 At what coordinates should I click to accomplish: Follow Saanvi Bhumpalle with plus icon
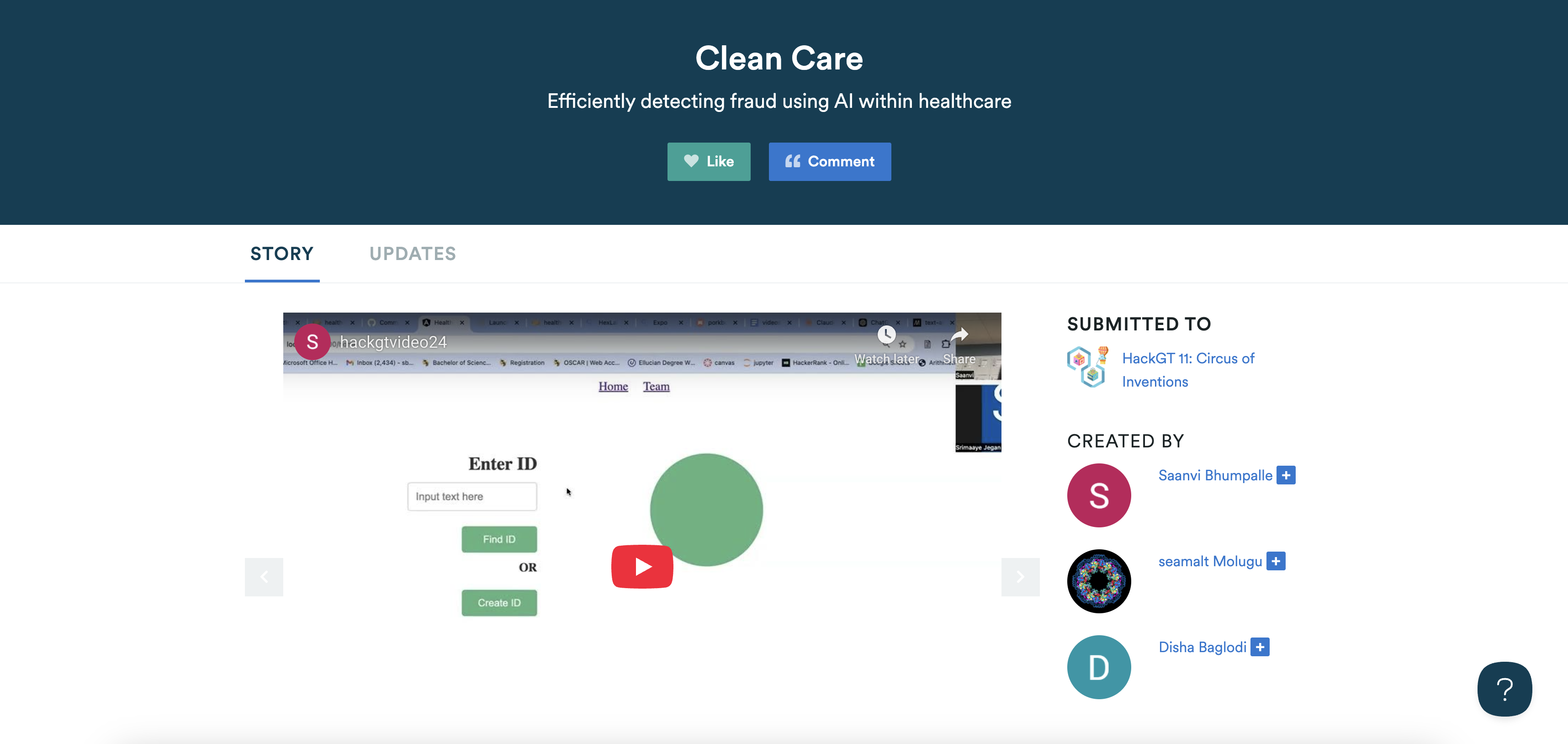click(1286, 475)
